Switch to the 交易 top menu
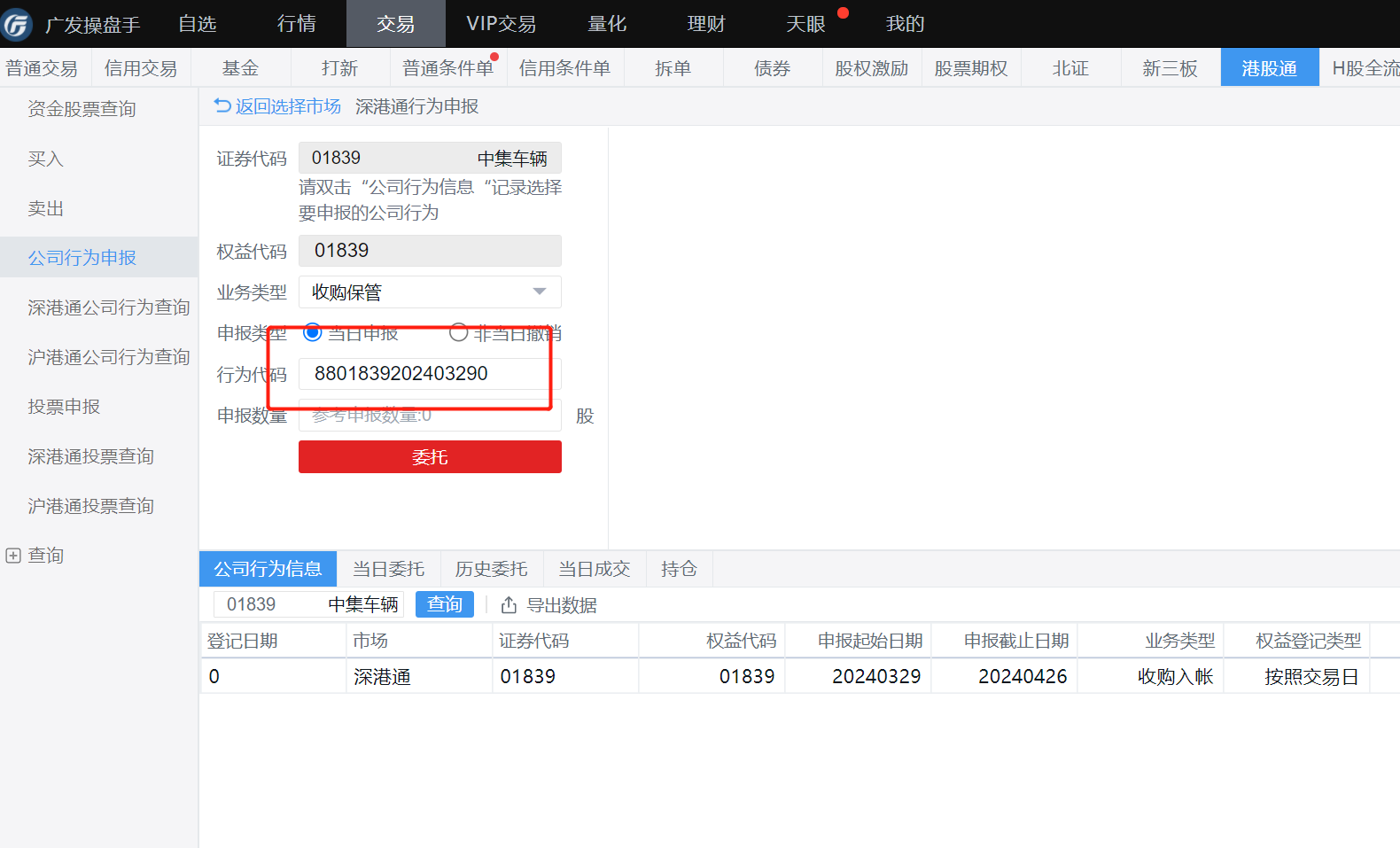This screenshot has height=848, width=1400. coord(396,24)
